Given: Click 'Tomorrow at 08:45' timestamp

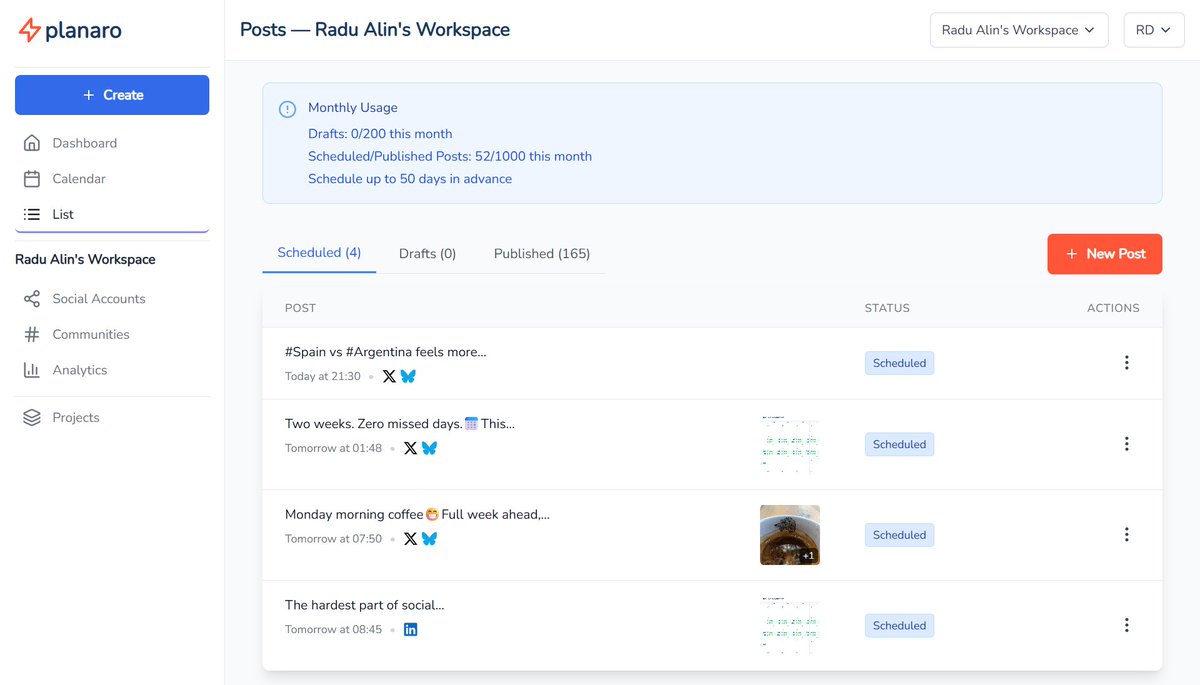Looking at the screenshot, I should [333, 630].
